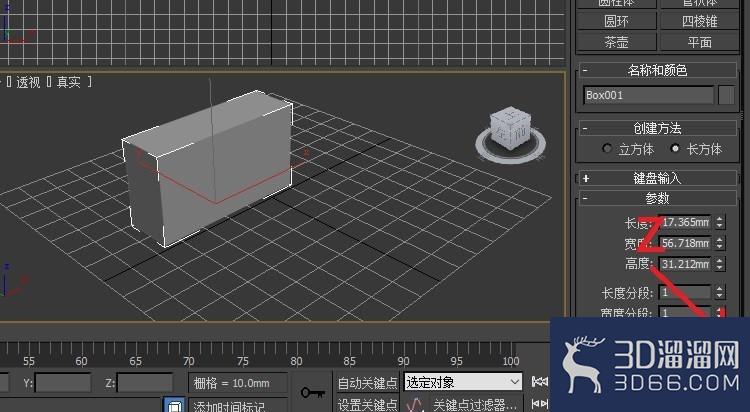Click the 长度 spinner arrows
Screen dimensions: 750x412
tap(719, 222)
